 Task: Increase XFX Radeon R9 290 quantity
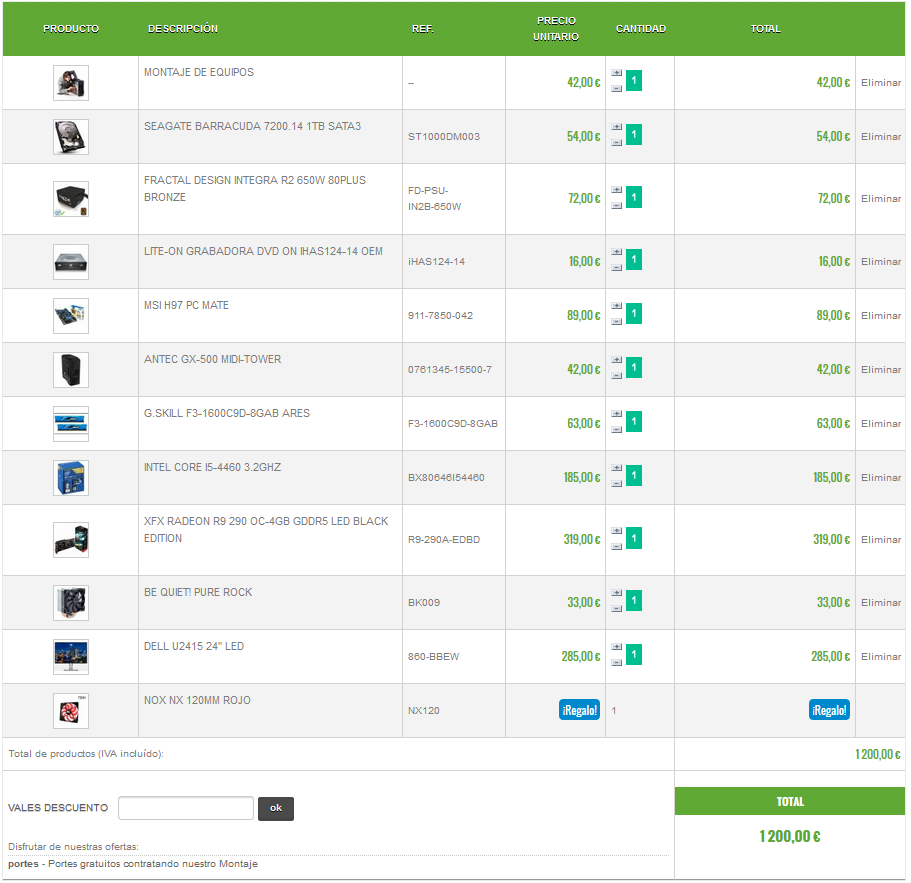tap(616, 531)
